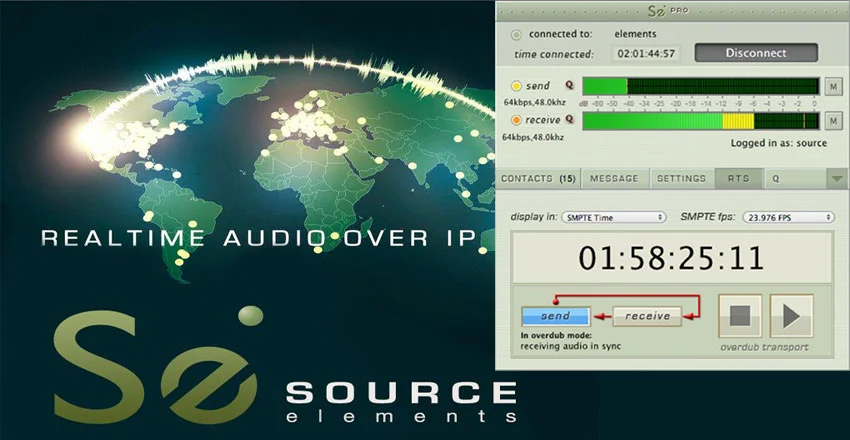Open the display in SMPTE Time dropdown
850x440 pixels.
coord(614,217)
